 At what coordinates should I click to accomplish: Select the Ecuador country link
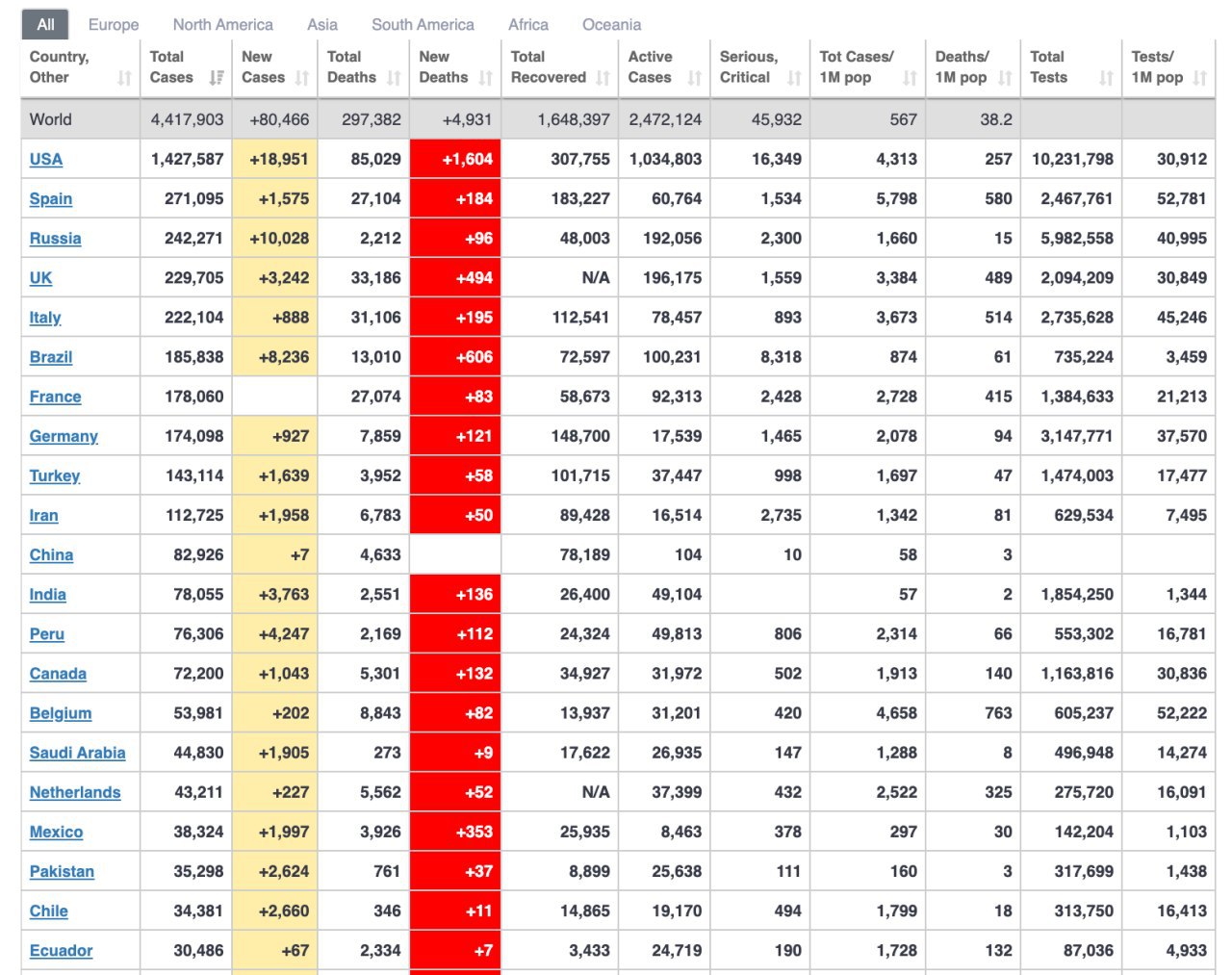pyautogui.click(x=61, y=949)
